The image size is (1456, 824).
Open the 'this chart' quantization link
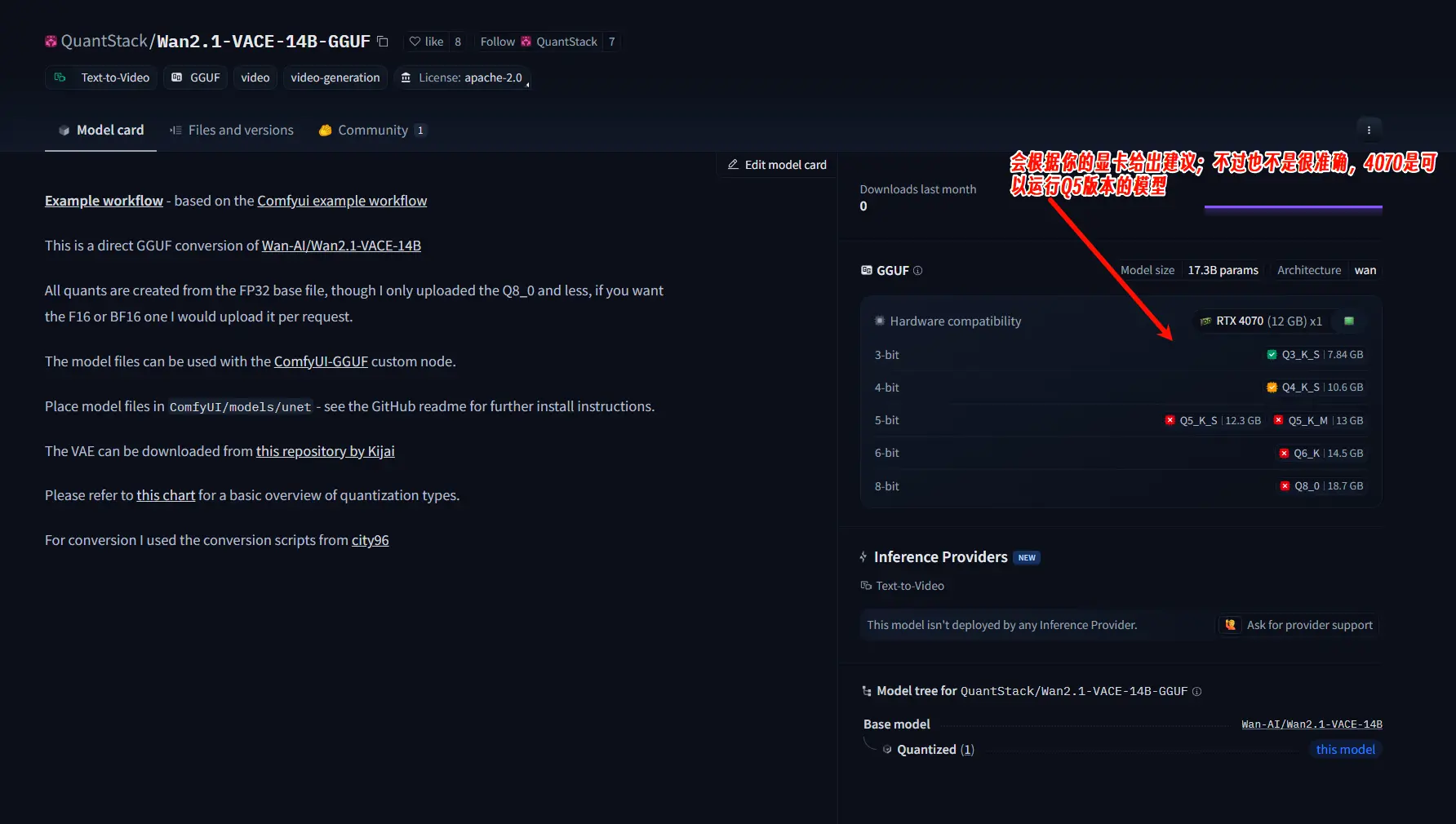(x=166, y=495)
